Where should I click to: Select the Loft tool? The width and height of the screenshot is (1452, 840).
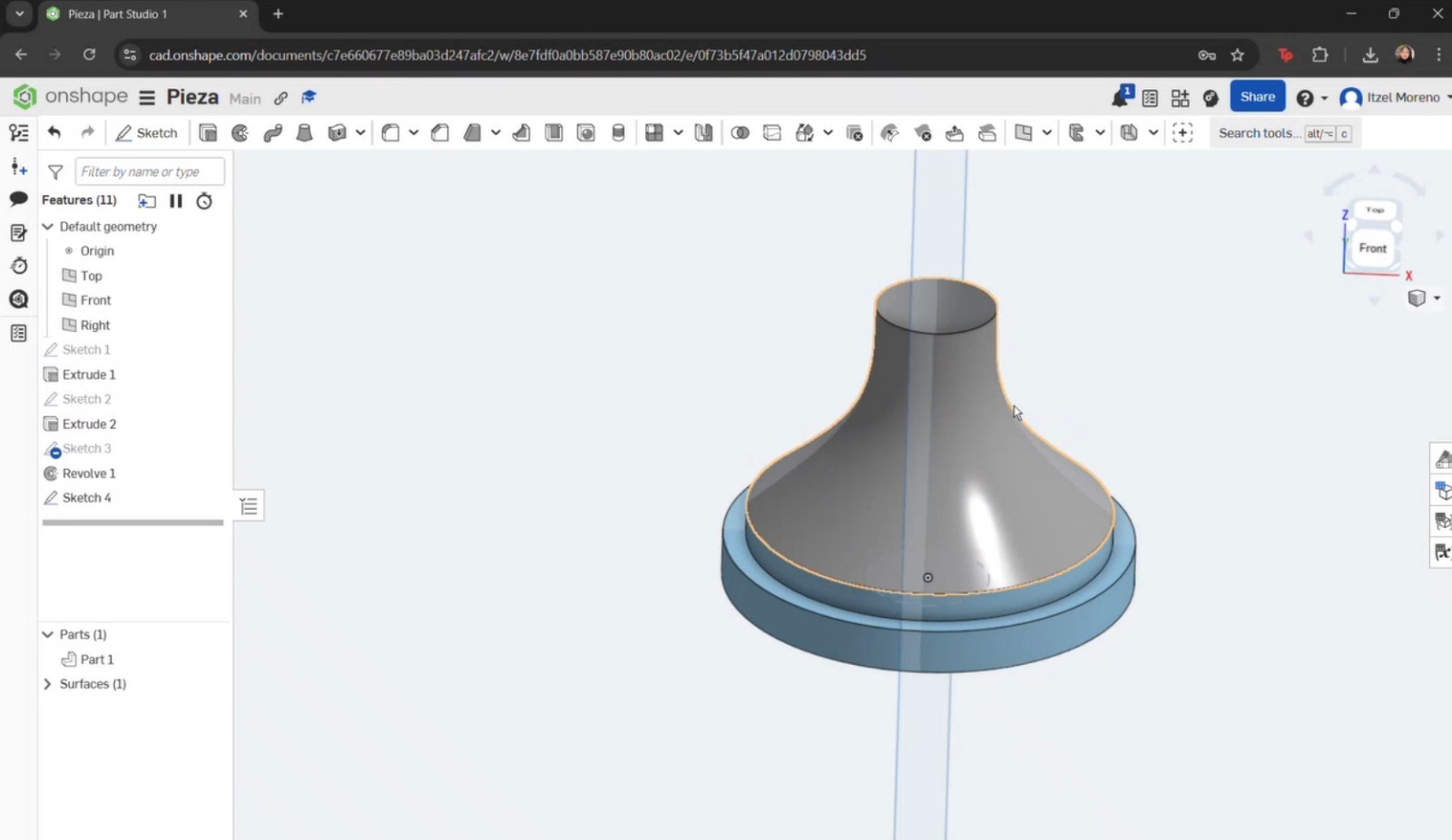click(304, 132)
